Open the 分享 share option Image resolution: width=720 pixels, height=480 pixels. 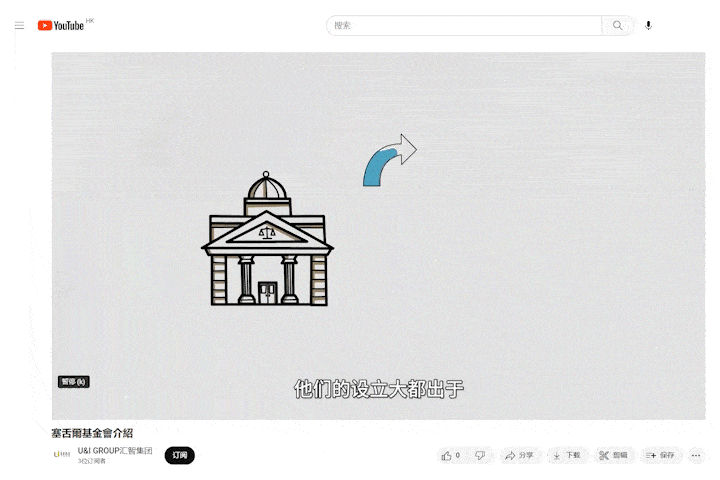click(519, 455)
